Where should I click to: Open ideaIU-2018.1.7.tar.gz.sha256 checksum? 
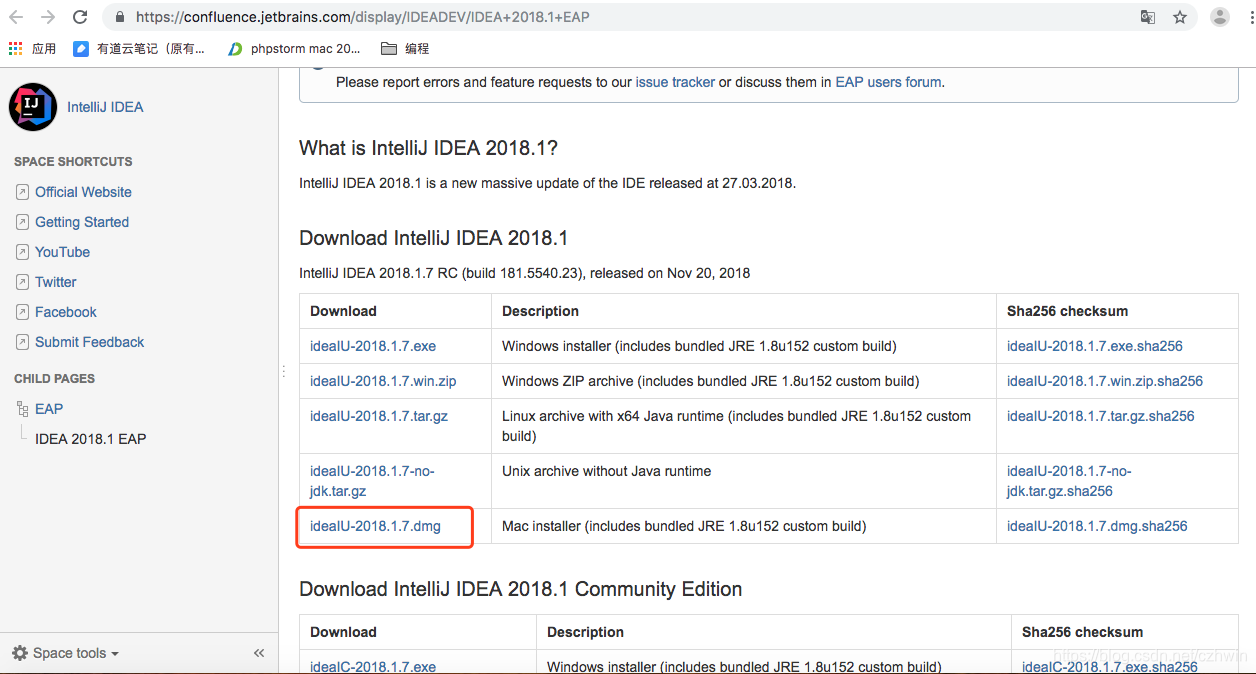pyautogui.click(x=1101, y=416)
